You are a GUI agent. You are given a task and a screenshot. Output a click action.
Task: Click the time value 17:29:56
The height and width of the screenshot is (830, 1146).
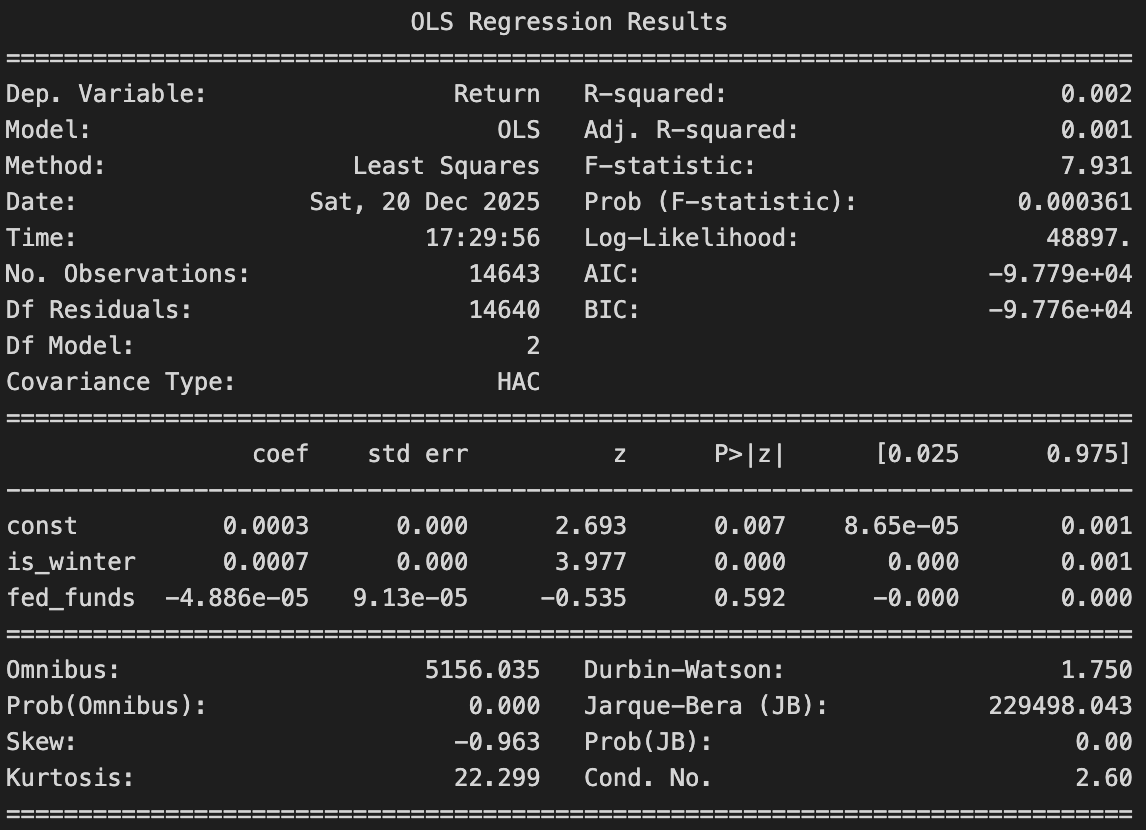click(x=482, y=238)
